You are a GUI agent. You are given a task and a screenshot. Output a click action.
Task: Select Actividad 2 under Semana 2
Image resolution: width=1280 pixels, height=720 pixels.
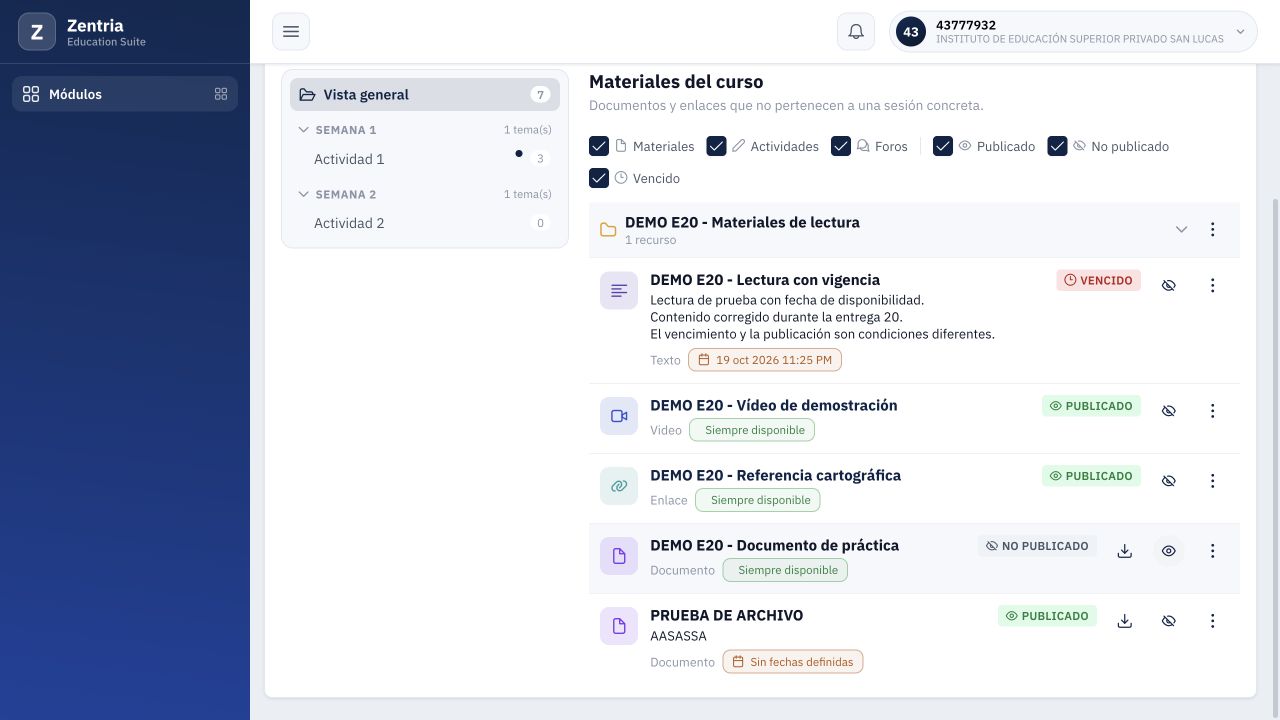349,223
